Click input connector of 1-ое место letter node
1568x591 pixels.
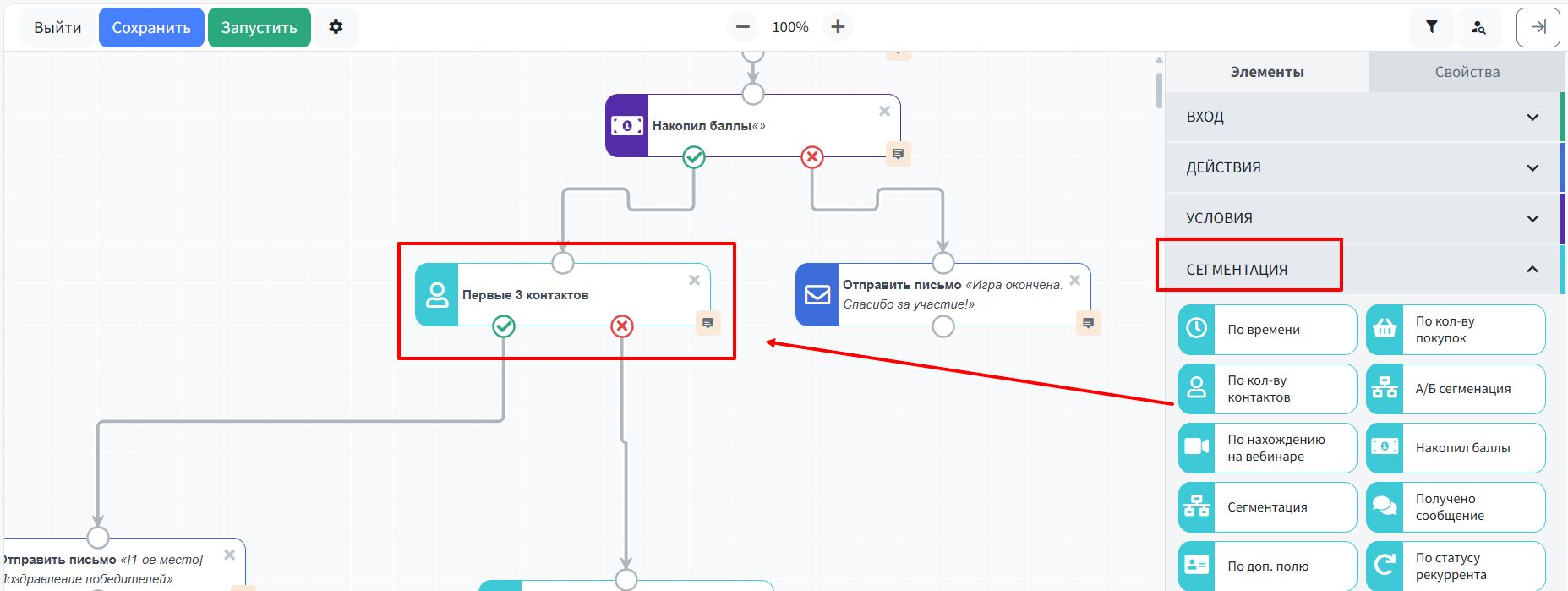[98, 538]
